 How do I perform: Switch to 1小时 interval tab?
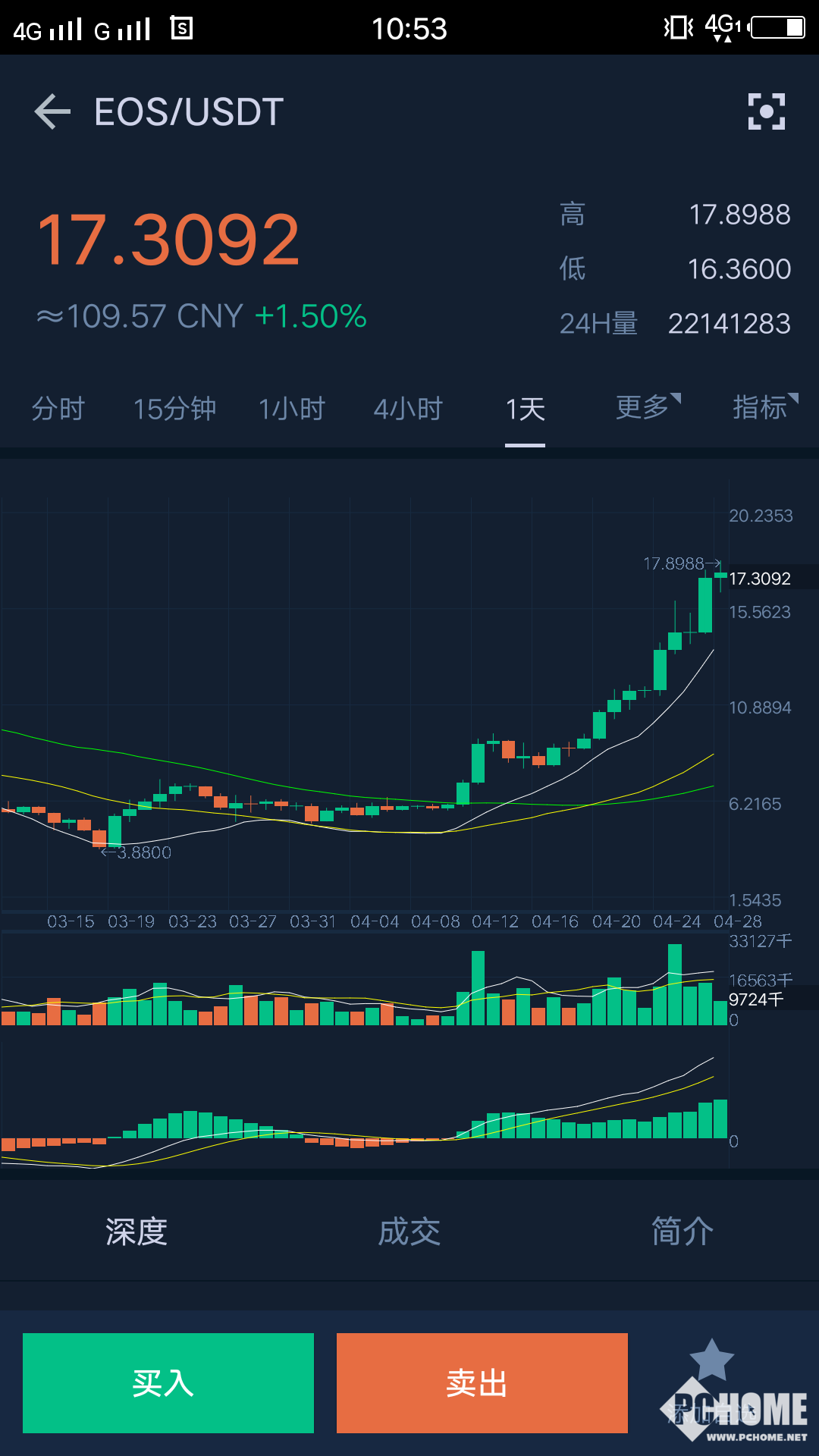[292, 409]
